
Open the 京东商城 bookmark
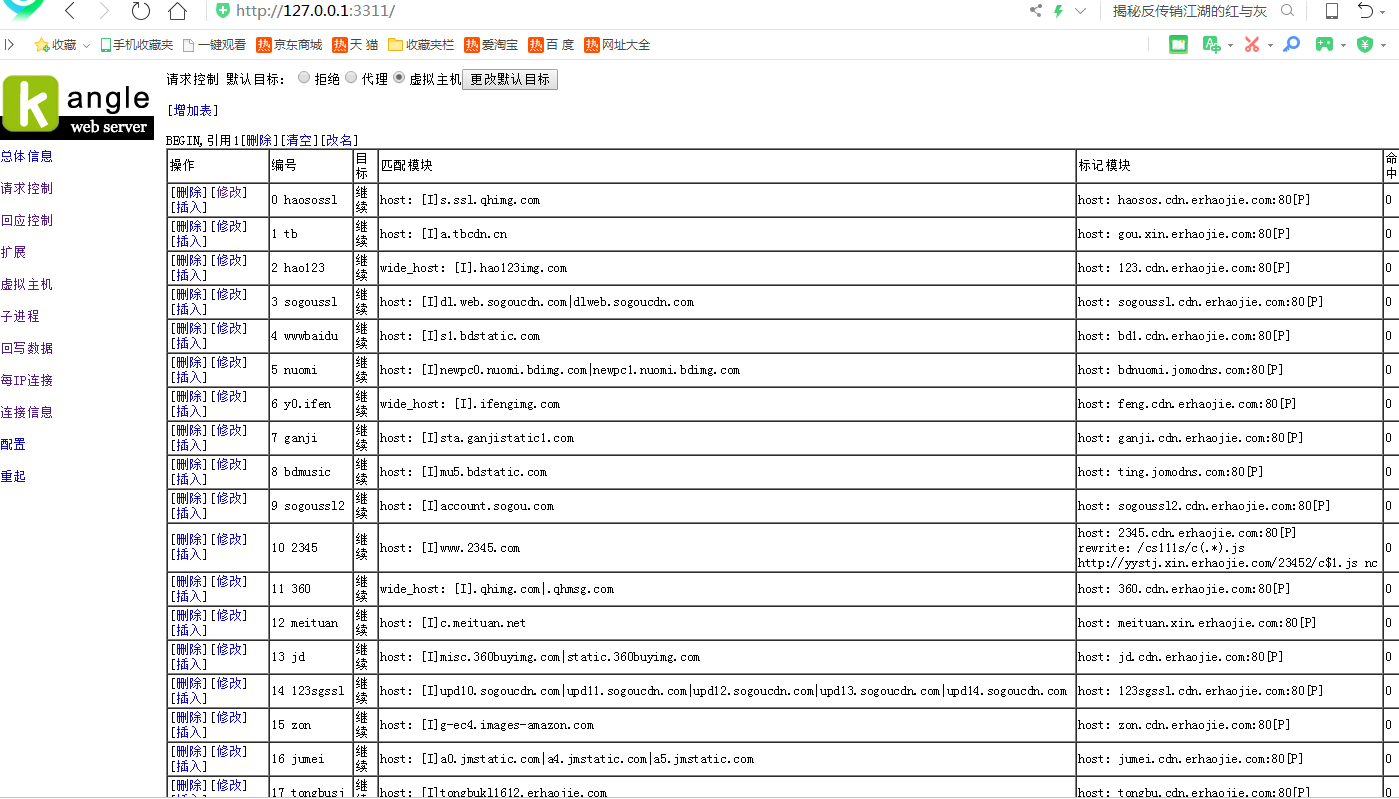(x=289, y=45)
